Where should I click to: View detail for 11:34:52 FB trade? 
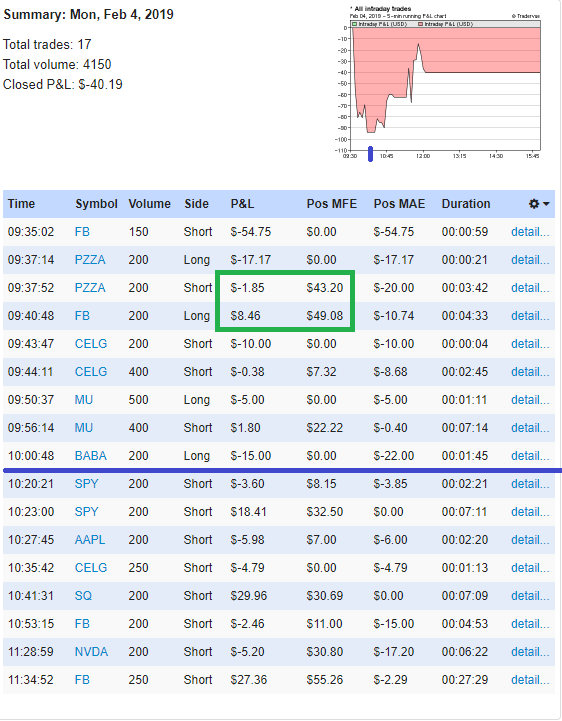tap(530, 681)
